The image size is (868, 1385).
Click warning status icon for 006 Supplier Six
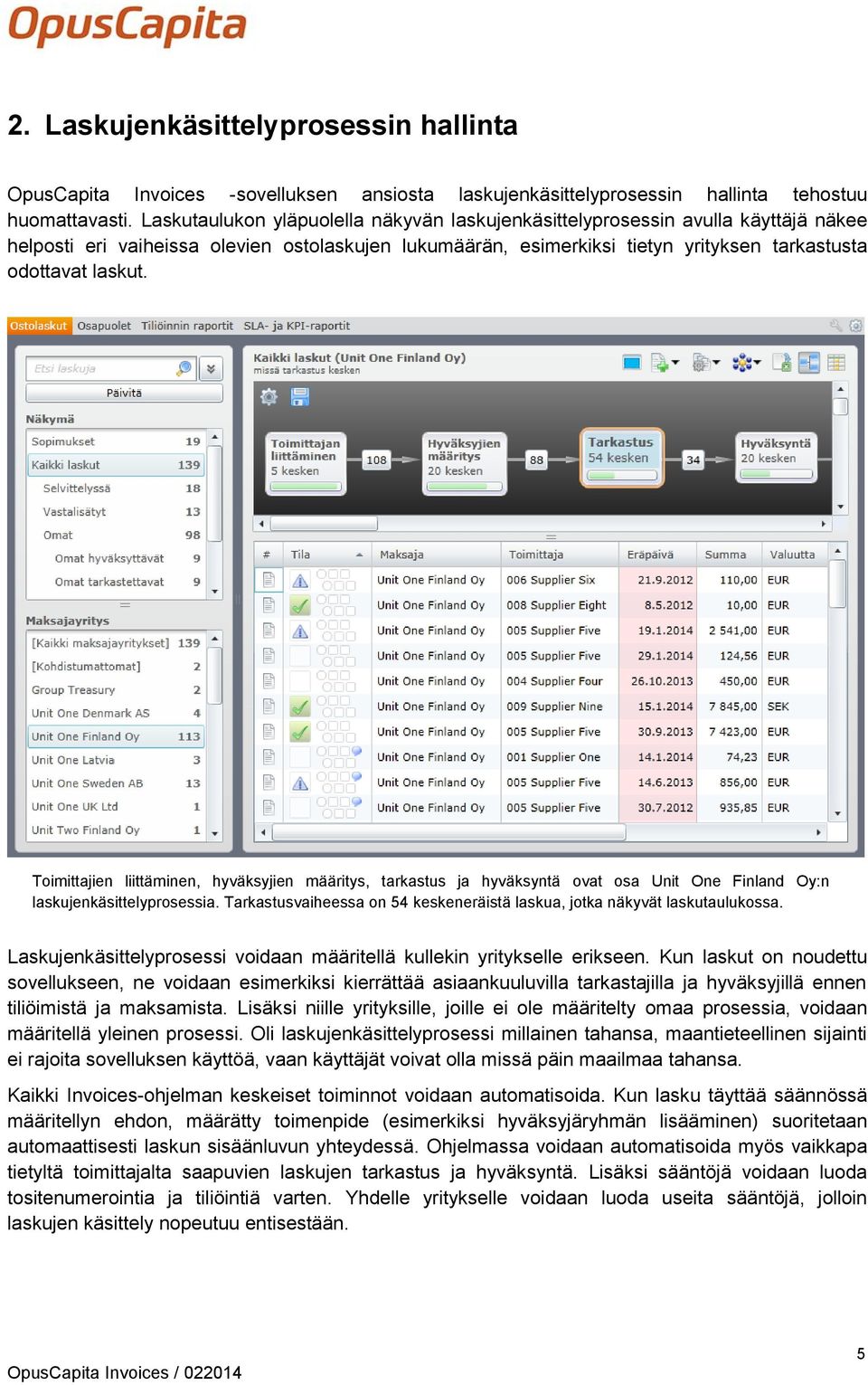click(x=300, y=581)
